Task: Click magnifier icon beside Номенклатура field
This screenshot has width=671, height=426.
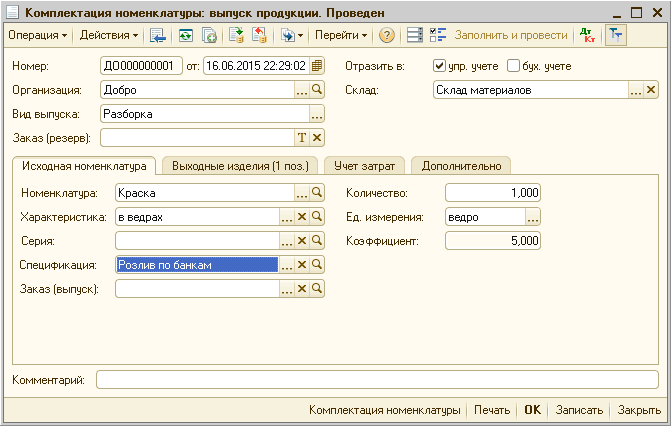Action: pos(317,193)
